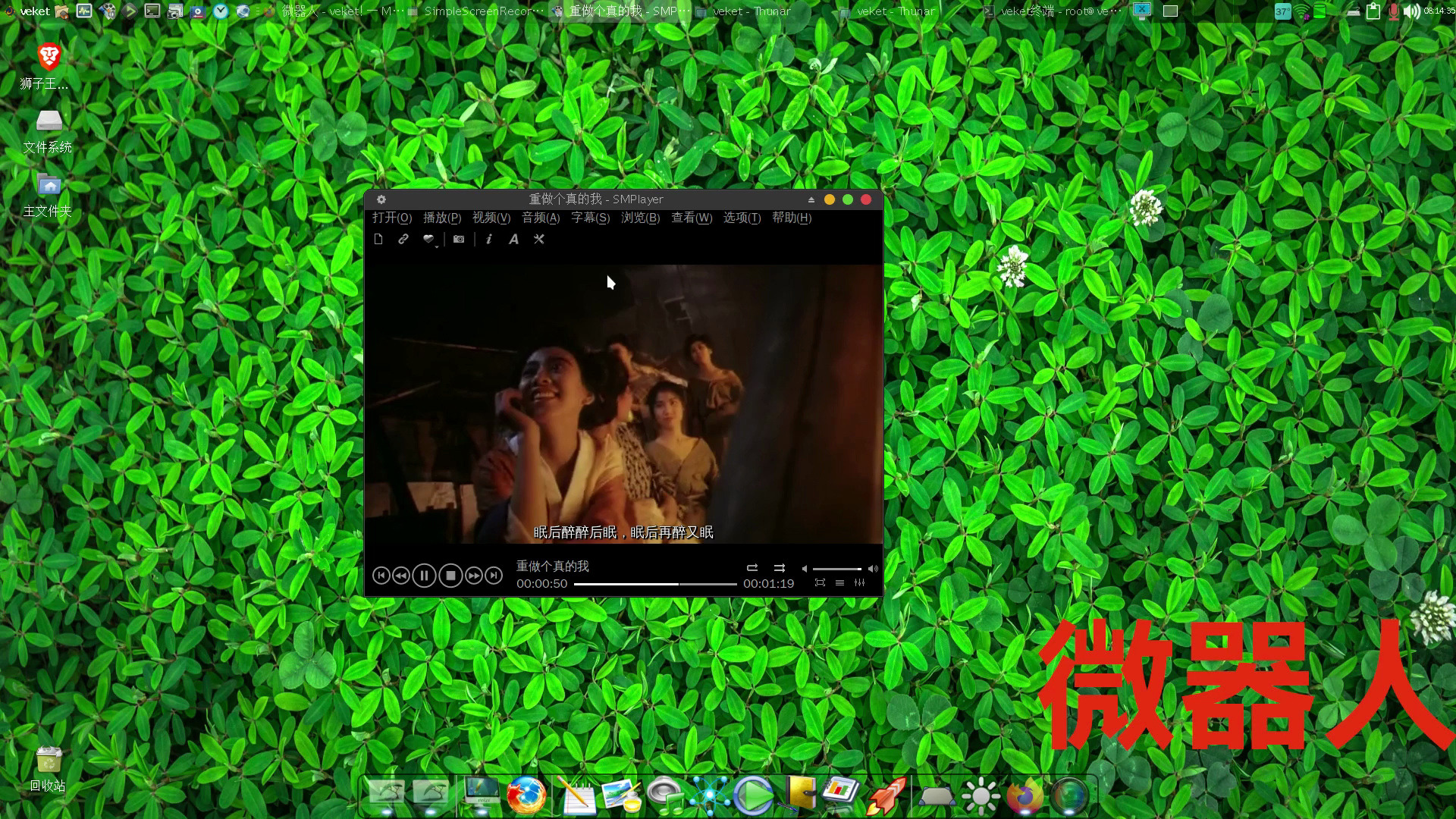
Task: Toggle fullscreen mode icon
Action: tap(820, 582)
